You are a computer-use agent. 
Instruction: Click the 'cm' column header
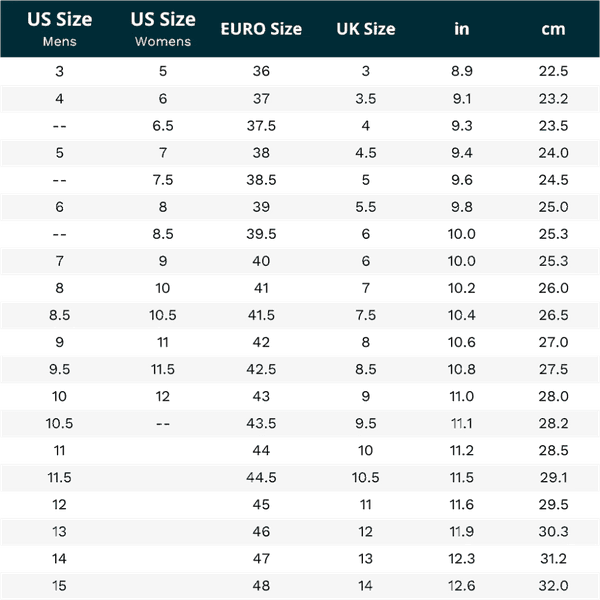coord(553,29)
